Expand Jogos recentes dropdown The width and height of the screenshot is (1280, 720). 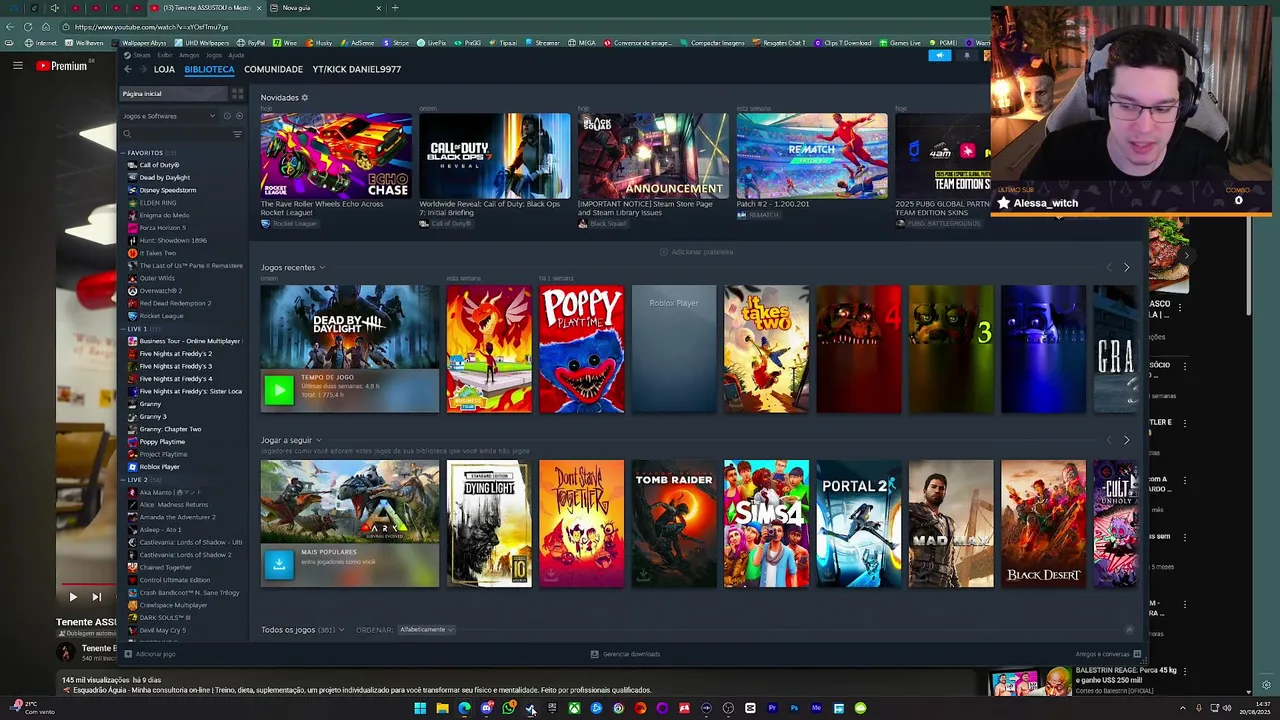coord(292,267)
